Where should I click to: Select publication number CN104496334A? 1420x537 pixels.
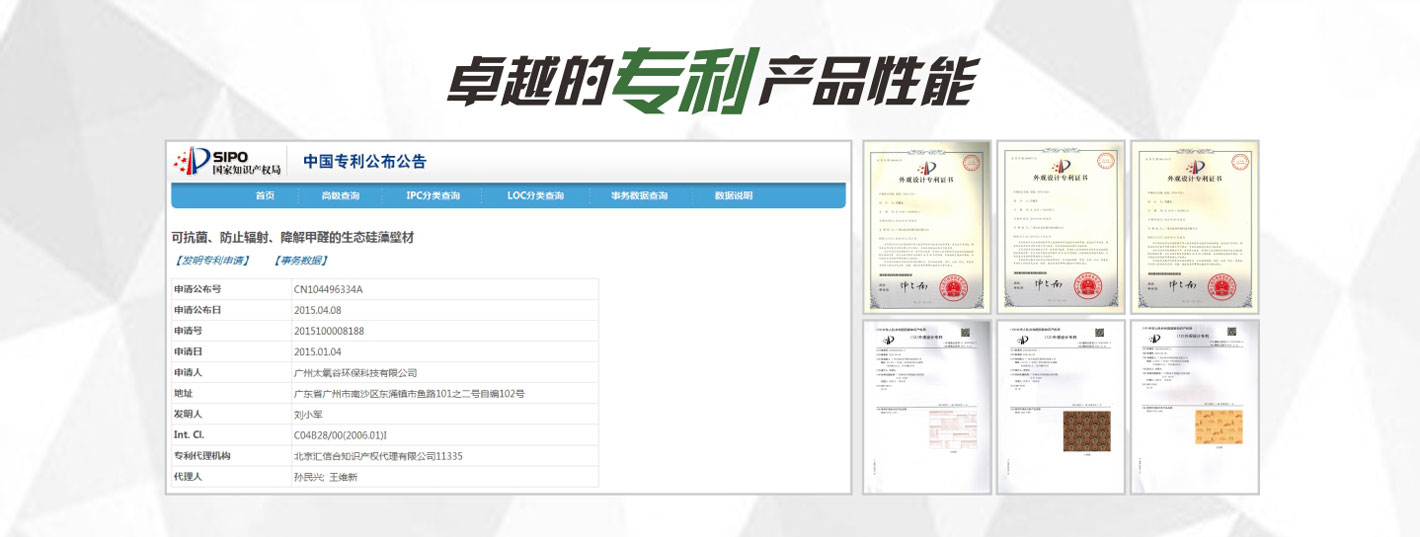coord(328,289)
